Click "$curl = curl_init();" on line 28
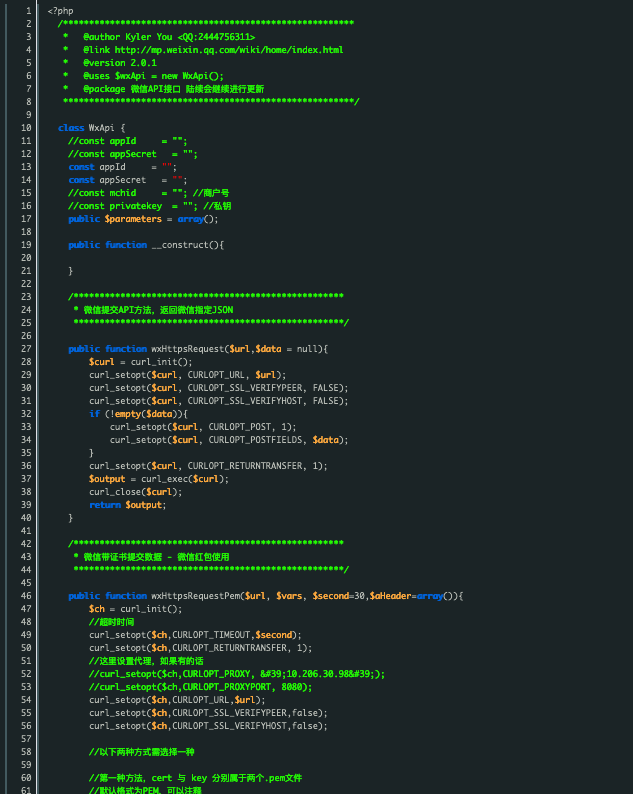The image size is (633, 794). (141, 362)
